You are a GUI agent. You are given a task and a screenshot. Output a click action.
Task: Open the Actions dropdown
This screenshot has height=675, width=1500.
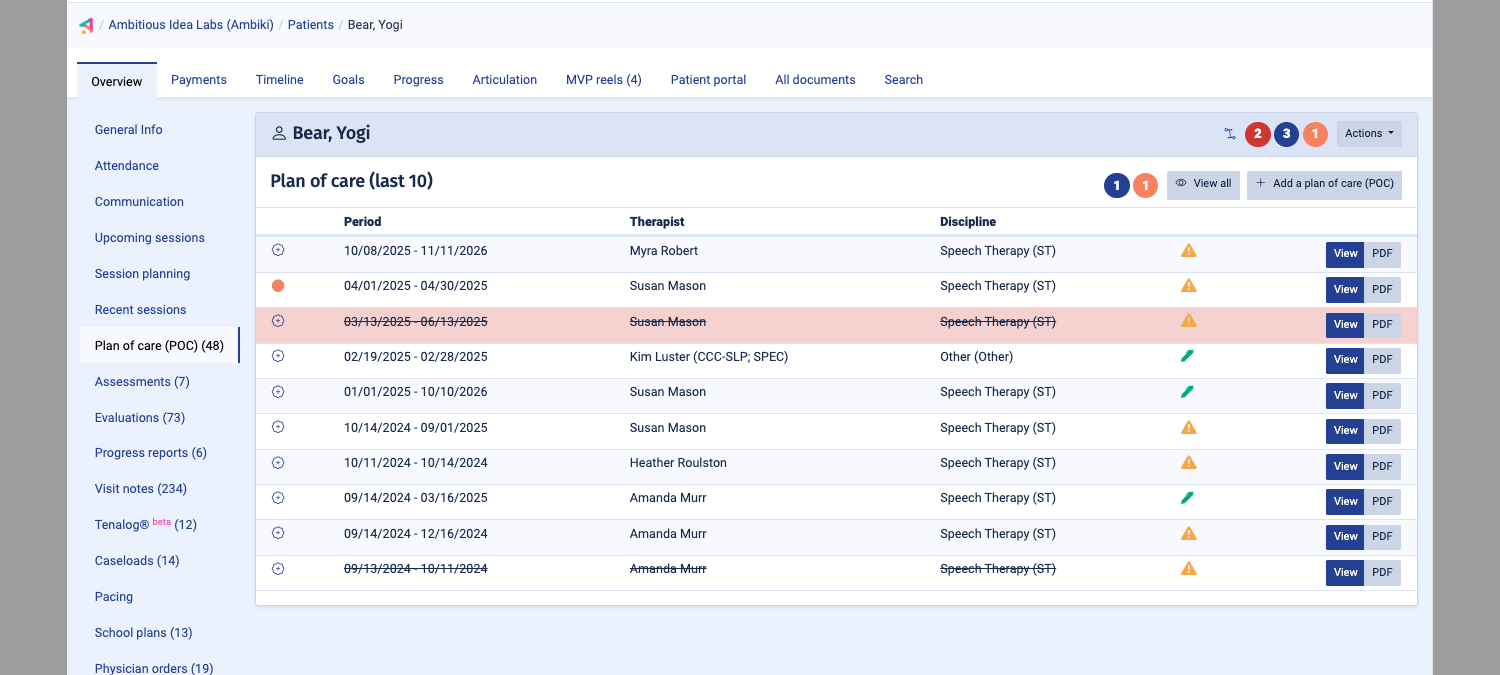point(1369,132)
